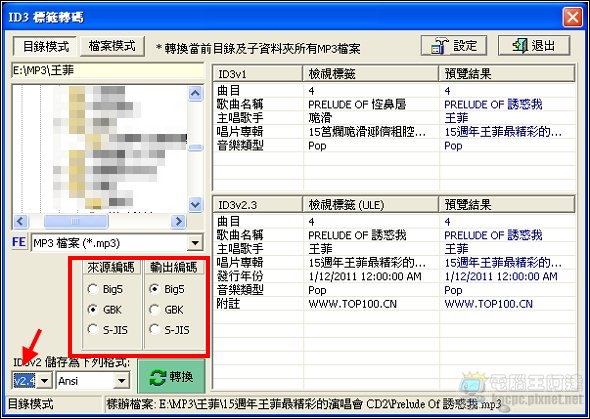This screenshot has width=590, height=419.
Task: Select Big5 as source encoding
Action: [x=93, y=289]
